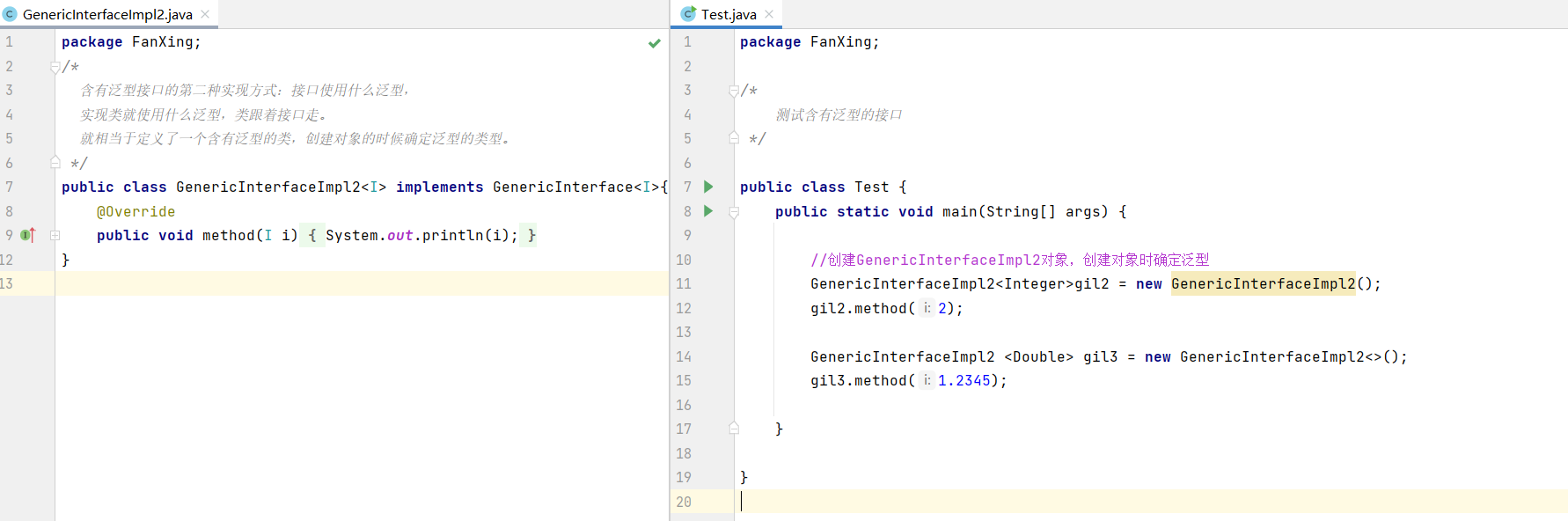Screen dimensions: 1568x521
Task: Close the Test.java tab
Action: (769, 14)
